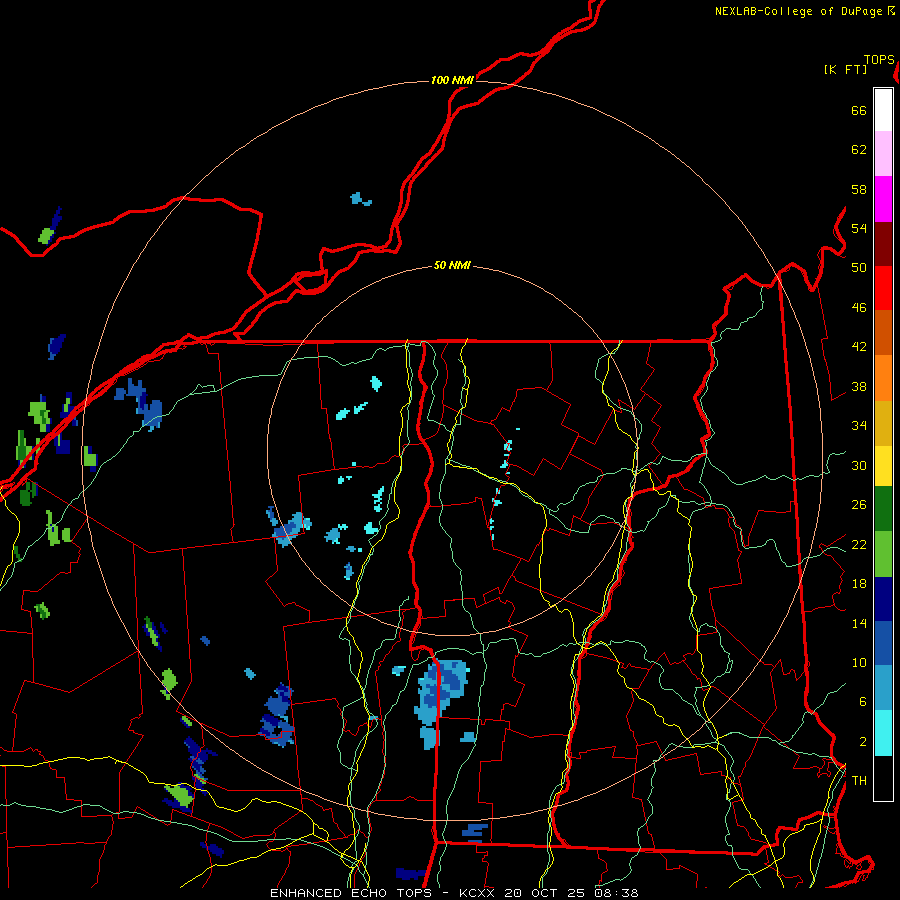Click the legend value 14

pos(859,624)
